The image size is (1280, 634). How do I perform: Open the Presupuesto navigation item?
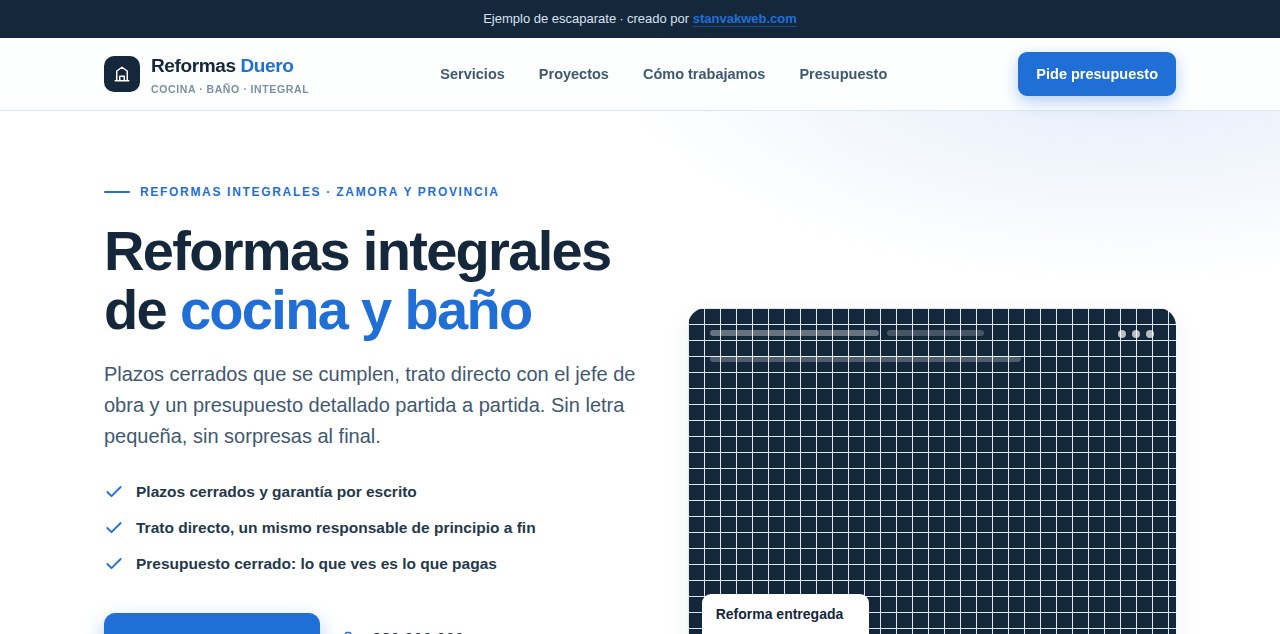(843, 74)
